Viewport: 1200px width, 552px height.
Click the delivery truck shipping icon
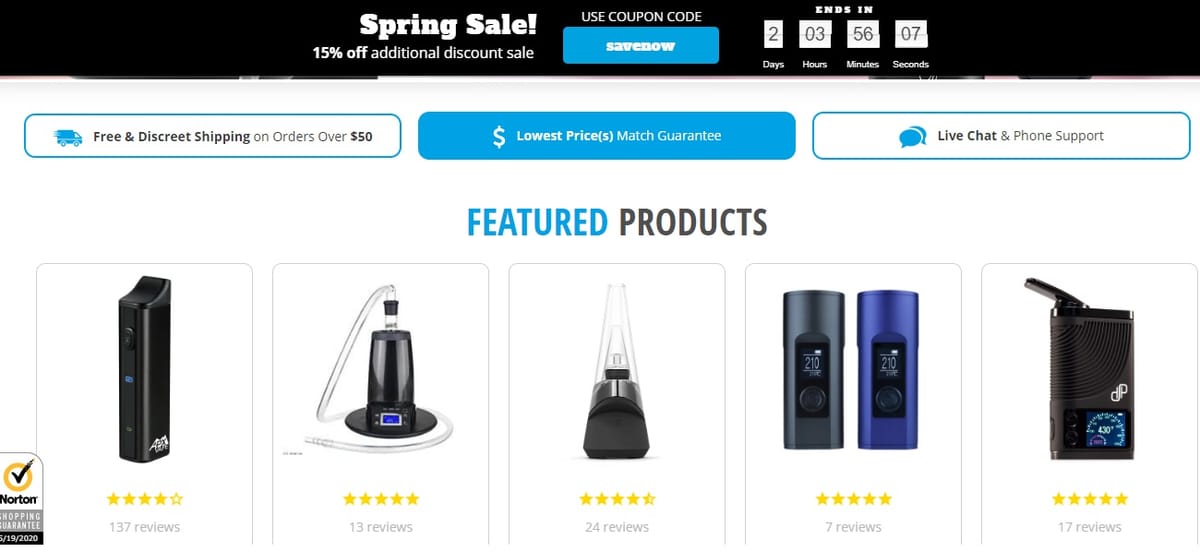pos(69,137)
